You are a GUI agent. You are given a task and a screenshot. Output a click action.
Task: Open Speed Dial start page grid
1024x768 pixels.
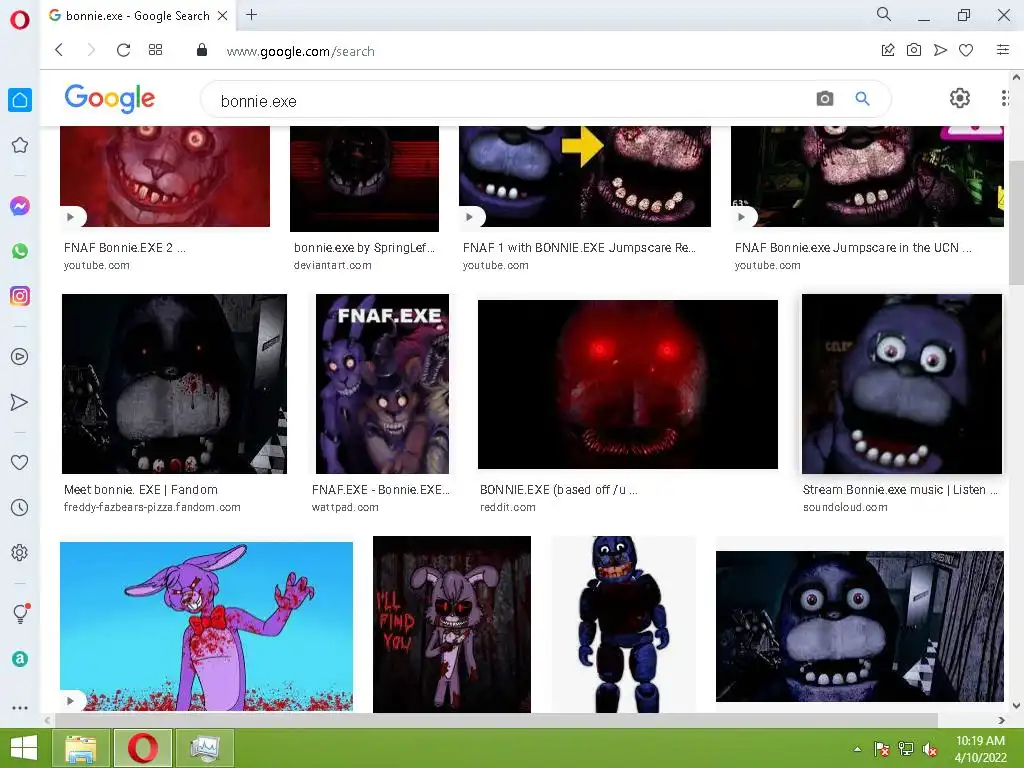155,50
